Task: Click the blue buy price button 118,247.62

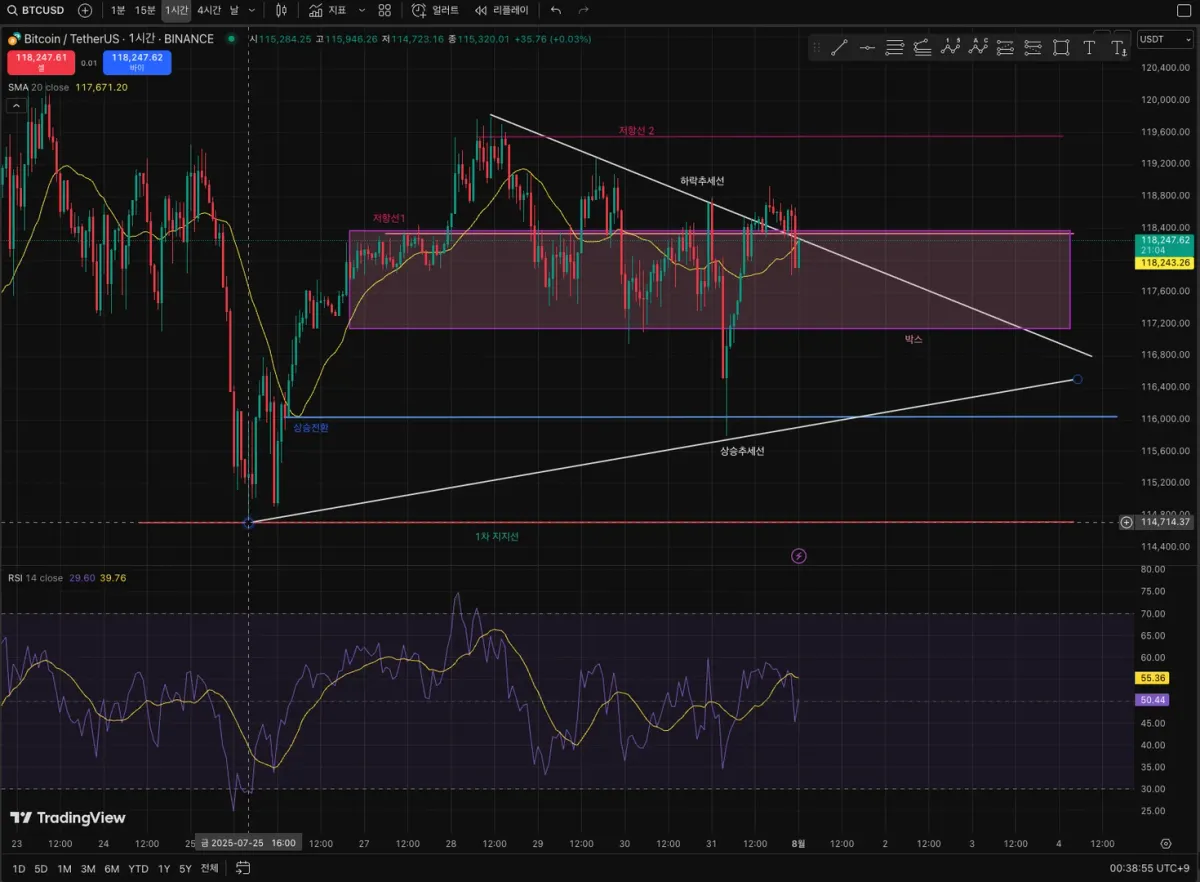Action: (137, 62)
